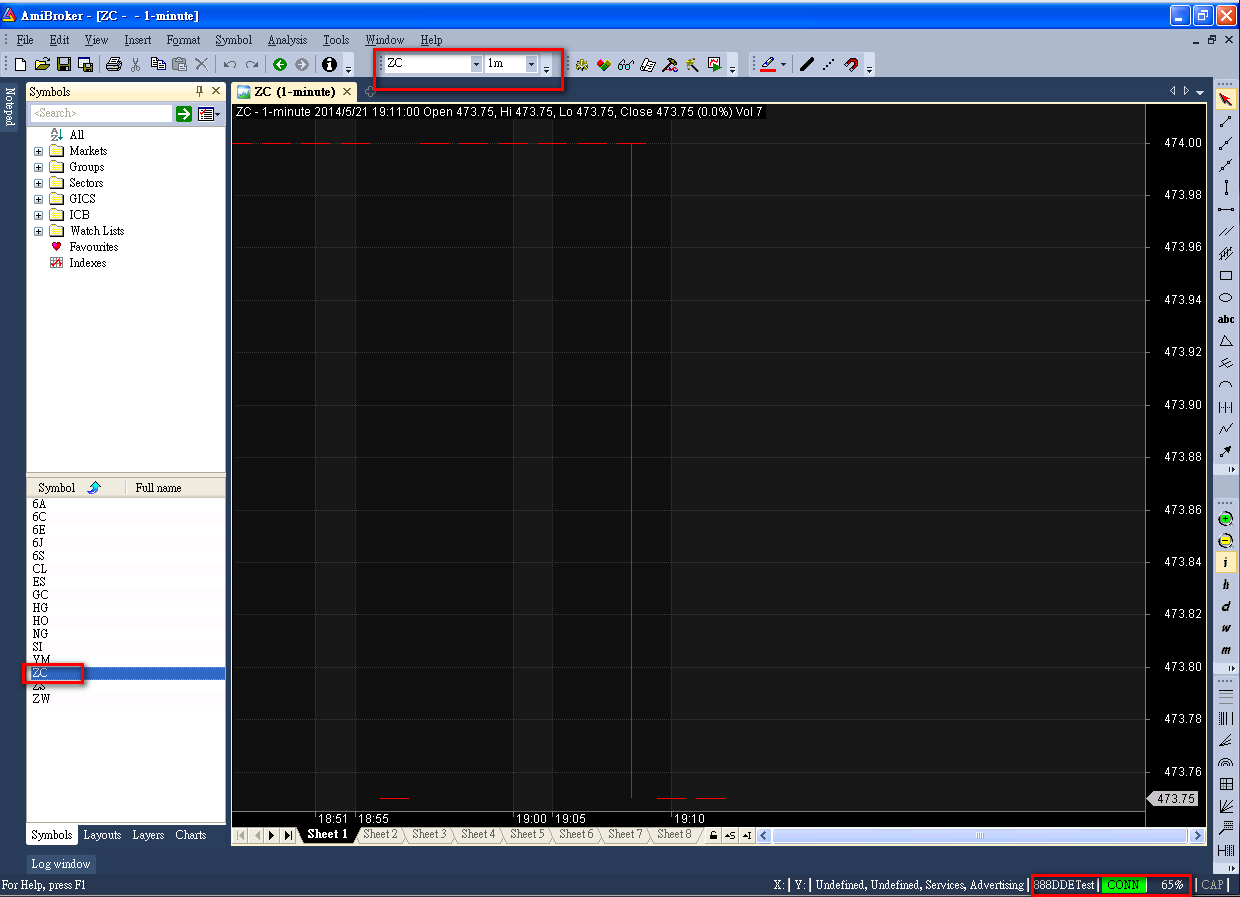Select the Horizontal line tool
The height and width of the screenshot is (897, 1240).
1226,209
